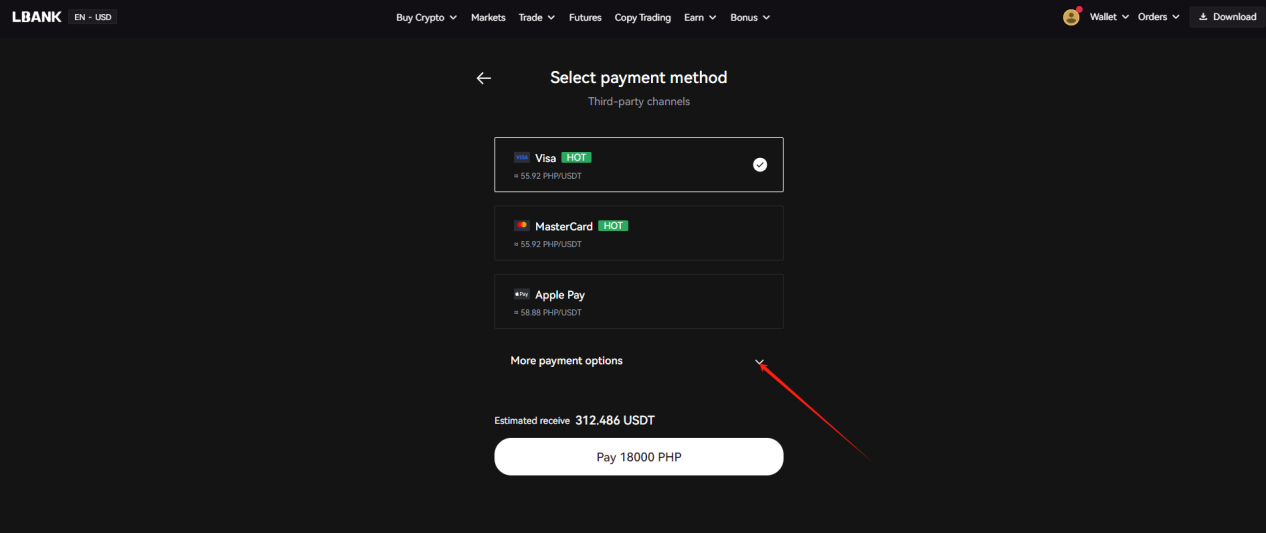Click the back arrow icon
The image size is (1266, 533).
point(484,78)
